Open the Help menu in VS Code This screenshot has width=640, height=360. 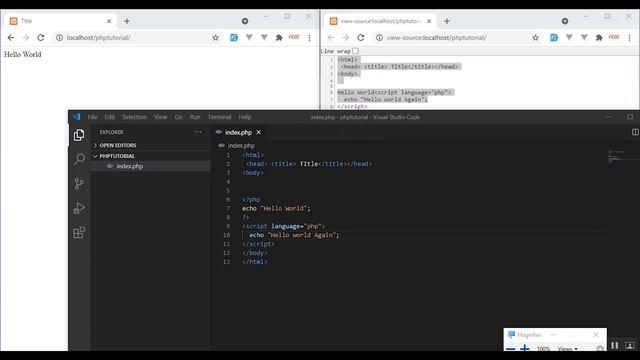tap(244, 117)
